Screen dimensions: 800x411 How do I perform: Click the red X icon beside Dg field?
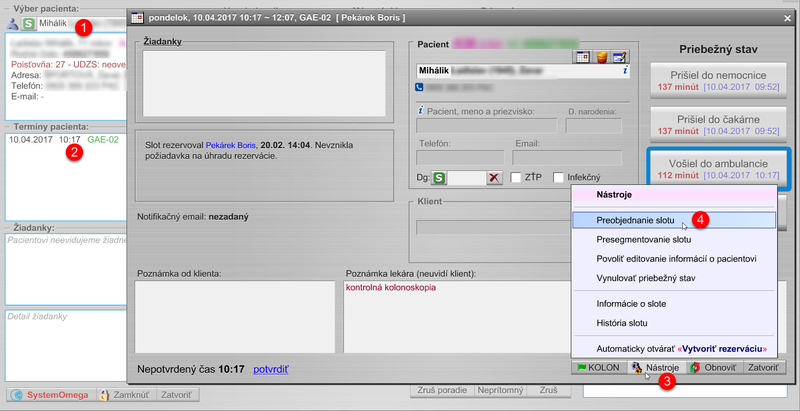(494, 177)
